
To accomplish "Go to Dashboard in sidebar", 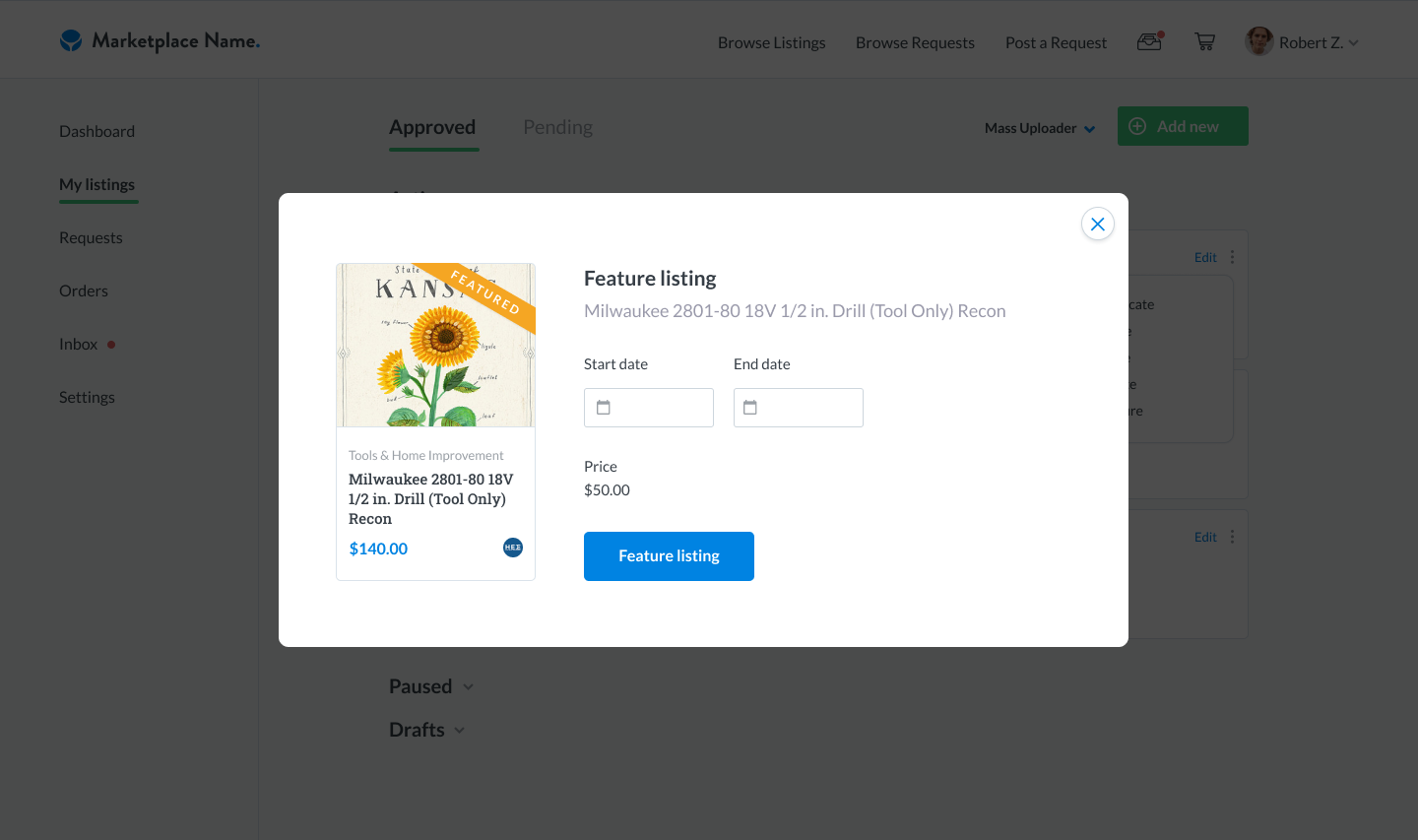I will click(x=97, y=132).
